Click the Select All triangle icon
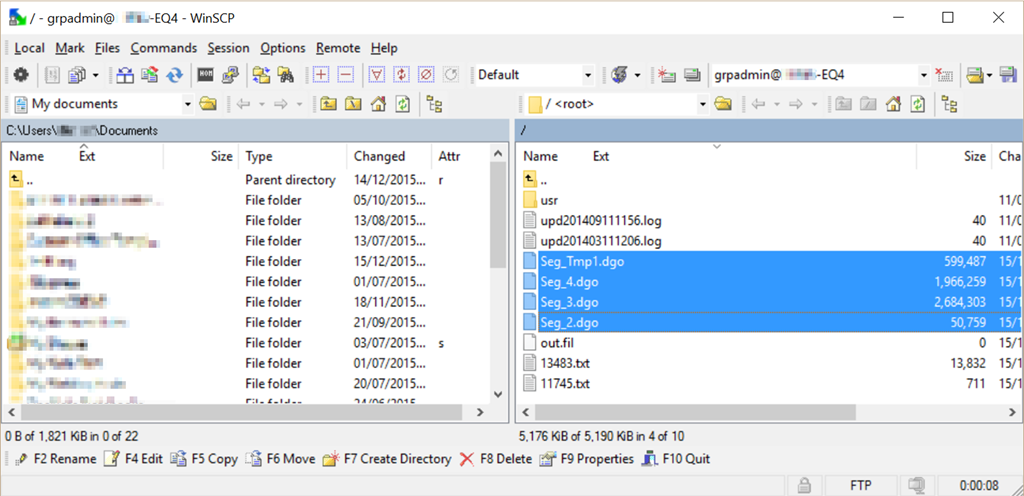The width and height of the screenshot is (1024, 496). click(377, 75)
